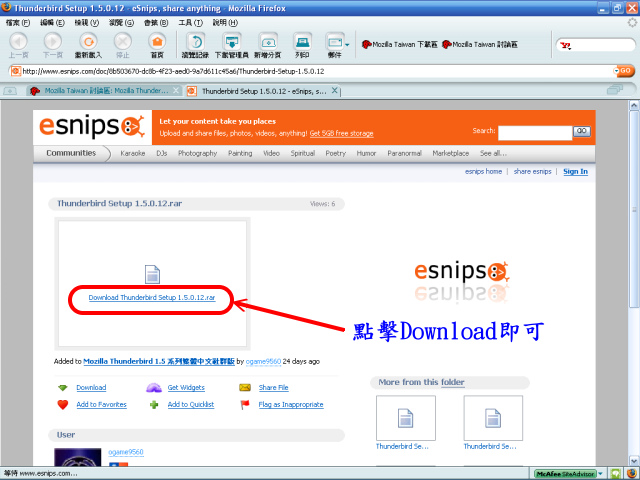Click the esnips Search input field
The width and height of the screenshot is (640, 480).
tap(535, 132)
